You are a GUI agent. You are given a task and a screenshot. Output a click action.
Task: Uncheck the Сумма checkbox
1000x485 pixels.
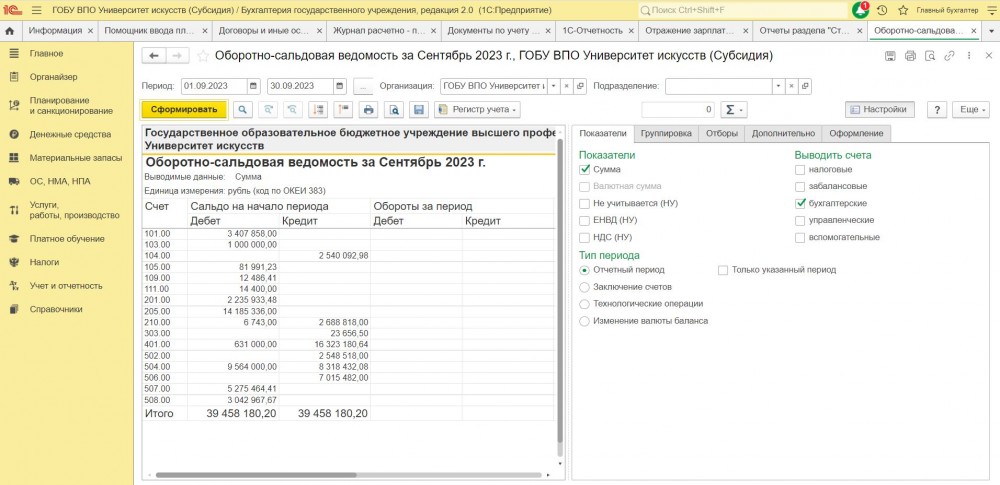pyautogui.click(x=585, y=170)
